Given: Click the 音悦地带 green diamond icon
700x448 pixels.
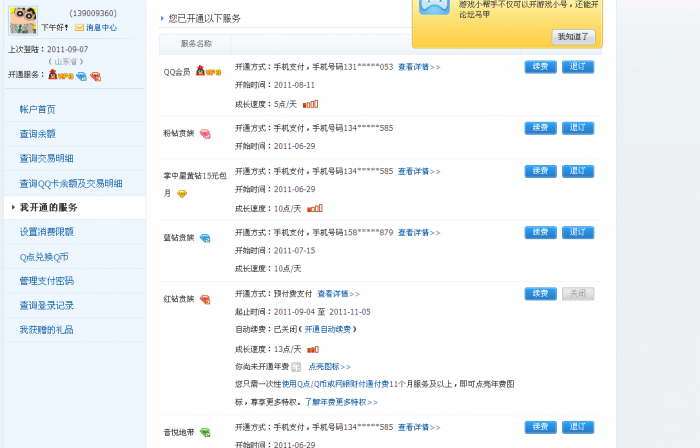Looking at the screenshot, I should (205, 432).
